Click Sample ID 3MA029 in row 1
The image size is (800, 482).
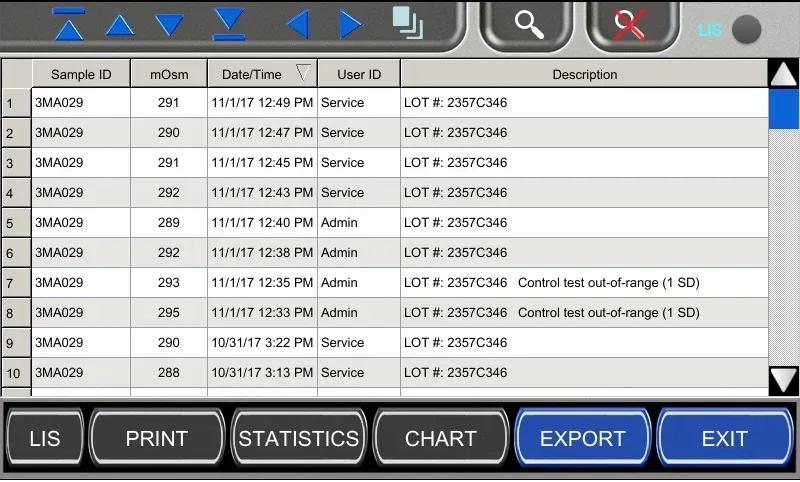click(x=81, y=103)
